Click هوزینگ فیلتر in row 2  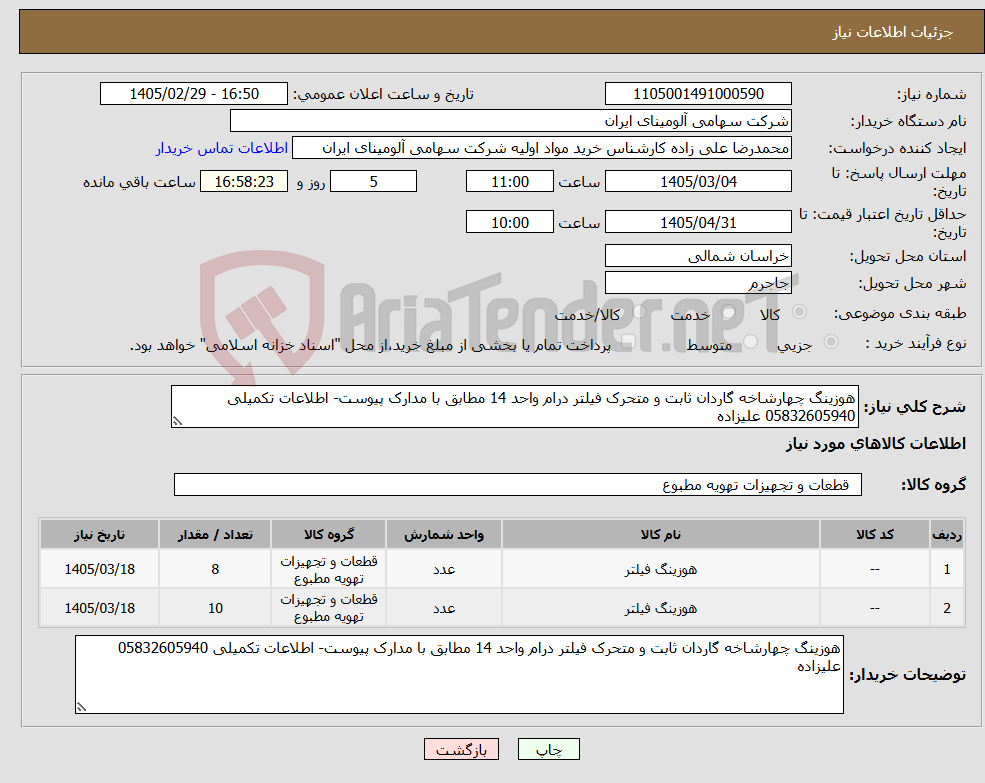click(x=660, y=608)
